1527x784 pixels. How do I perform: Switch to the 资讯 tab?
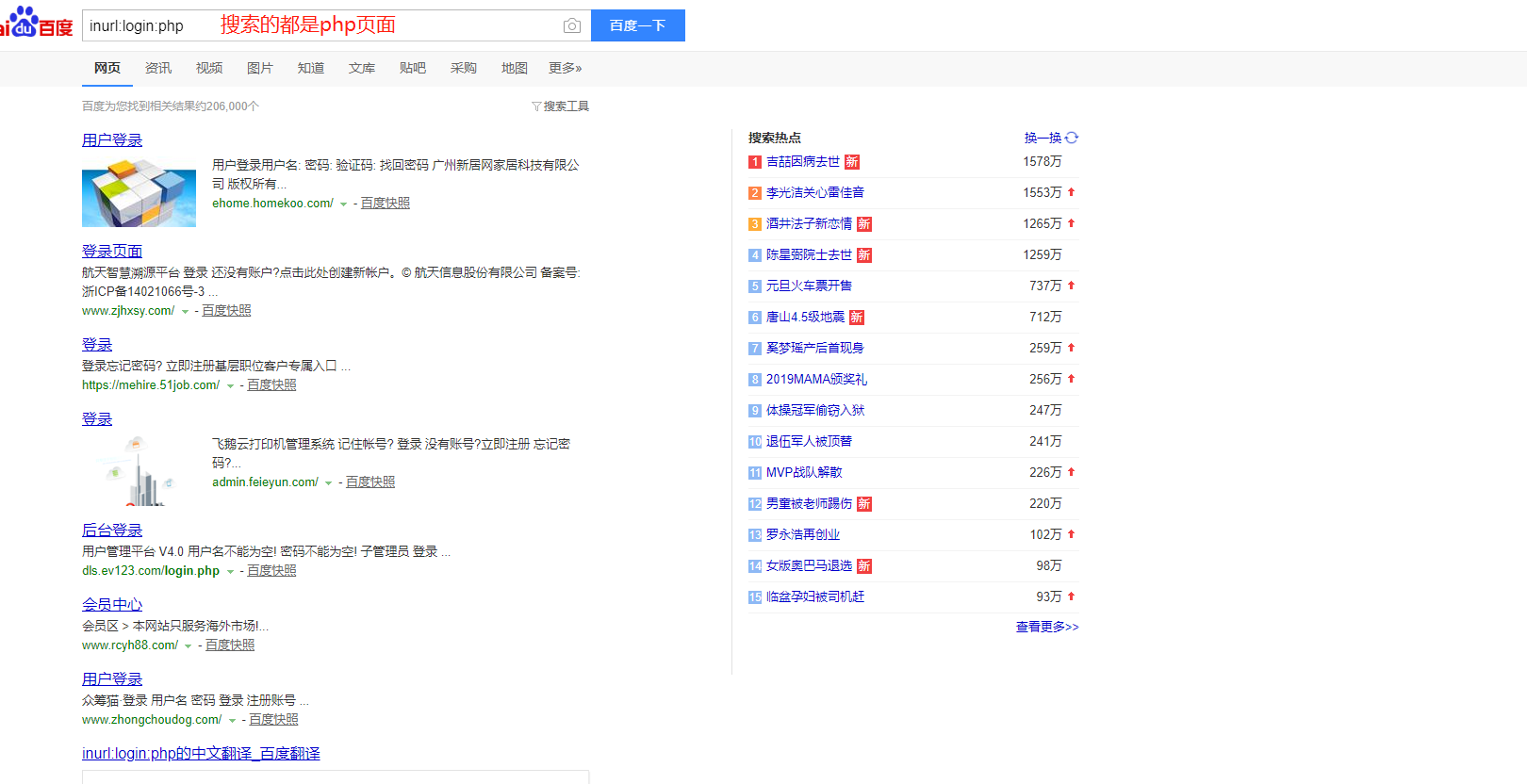pos(158,68)
